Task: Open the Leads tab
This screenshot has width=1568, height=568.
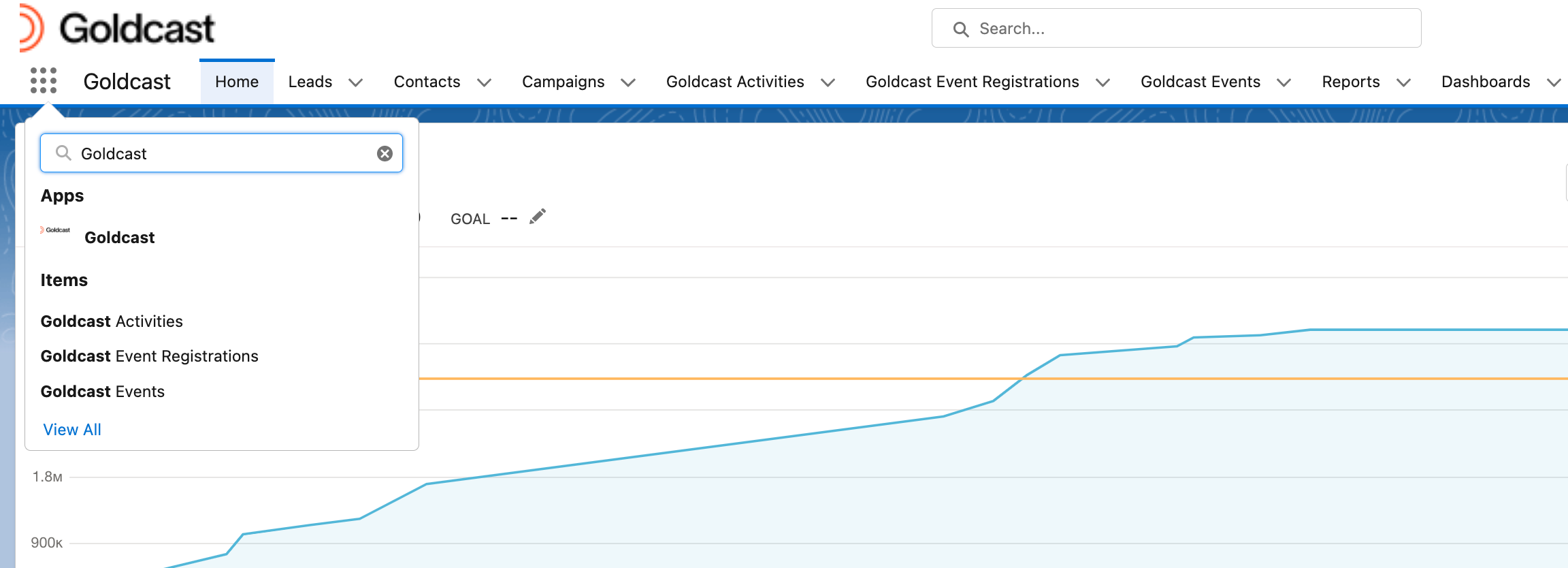Action: pos(310,82)
